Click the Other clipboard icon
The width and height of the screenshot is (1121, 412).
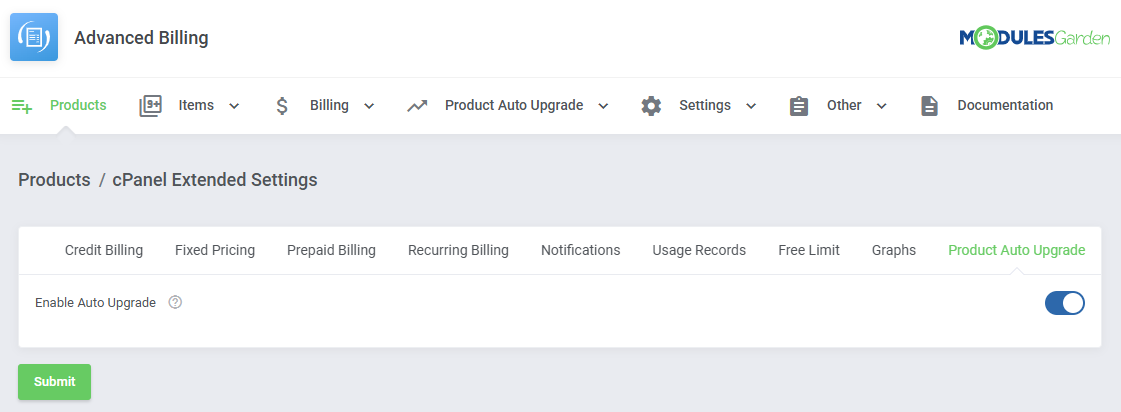[x=799, y=106]
